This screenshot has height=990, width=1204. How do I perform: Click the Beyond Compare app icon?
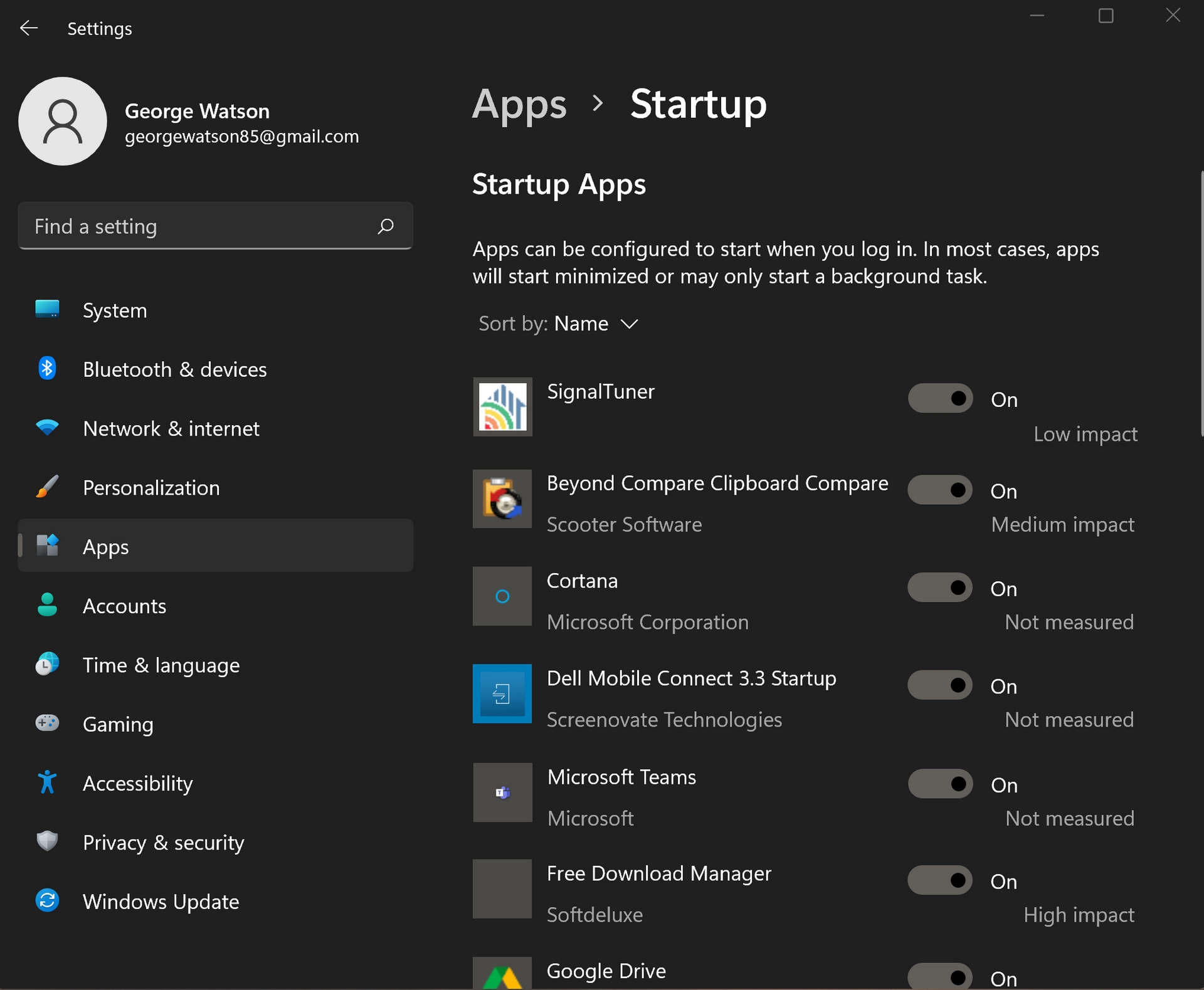tap(502, 499)
